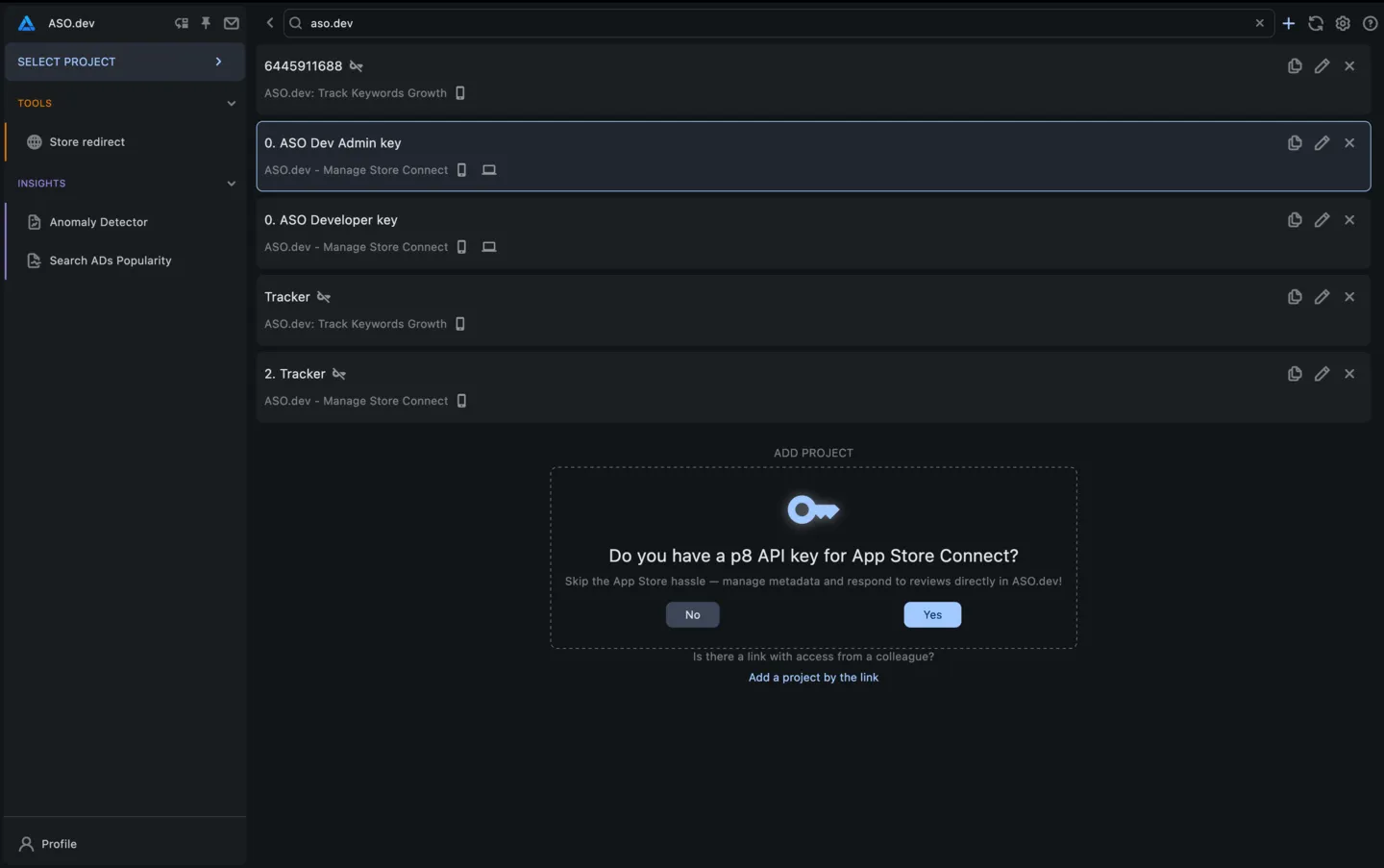Refresh the list with the reload icon
1384x868 pixels.
pos(1316,23)
